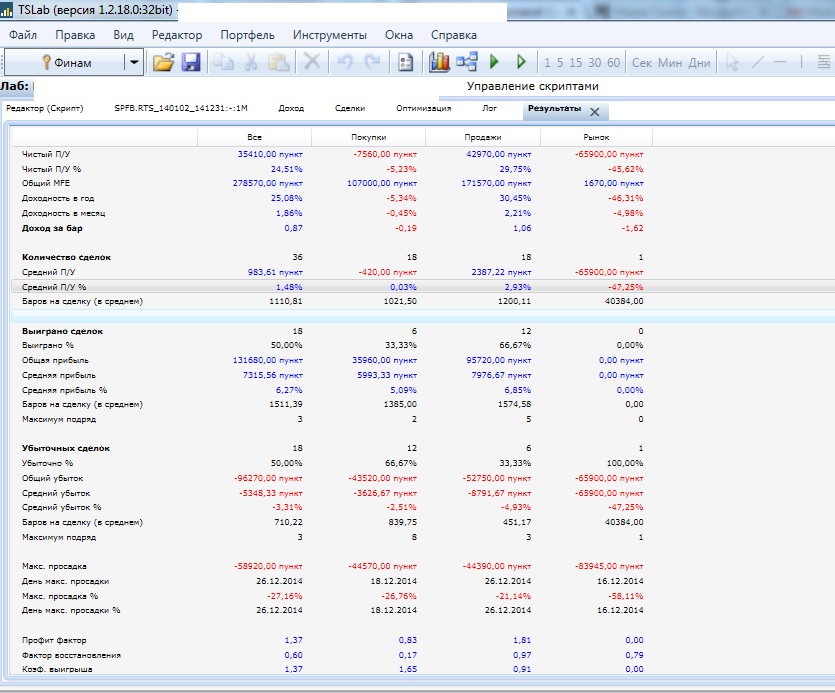Viewport: 835px width, 693px height.
Task: Open the bar chart icon in toolbar
Action: point(439,62)
